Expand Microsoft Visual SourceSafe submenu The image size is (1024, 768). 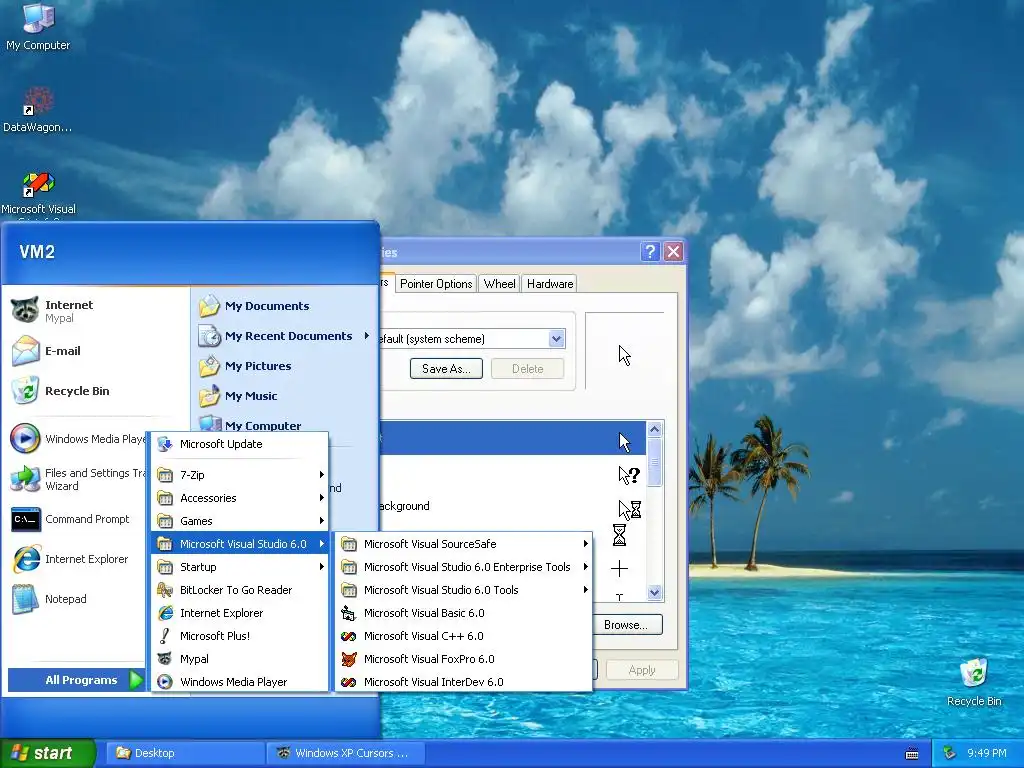click(x=464, y=544)
